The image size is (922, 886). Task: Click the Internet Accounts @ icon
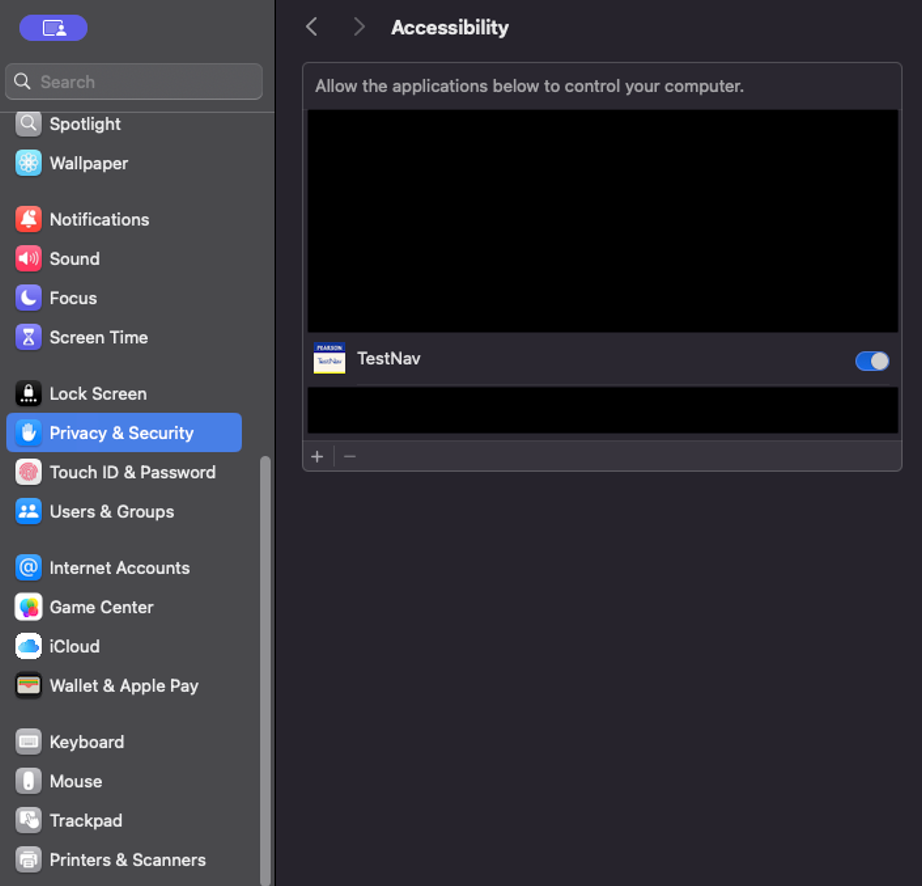coord(28,567)
